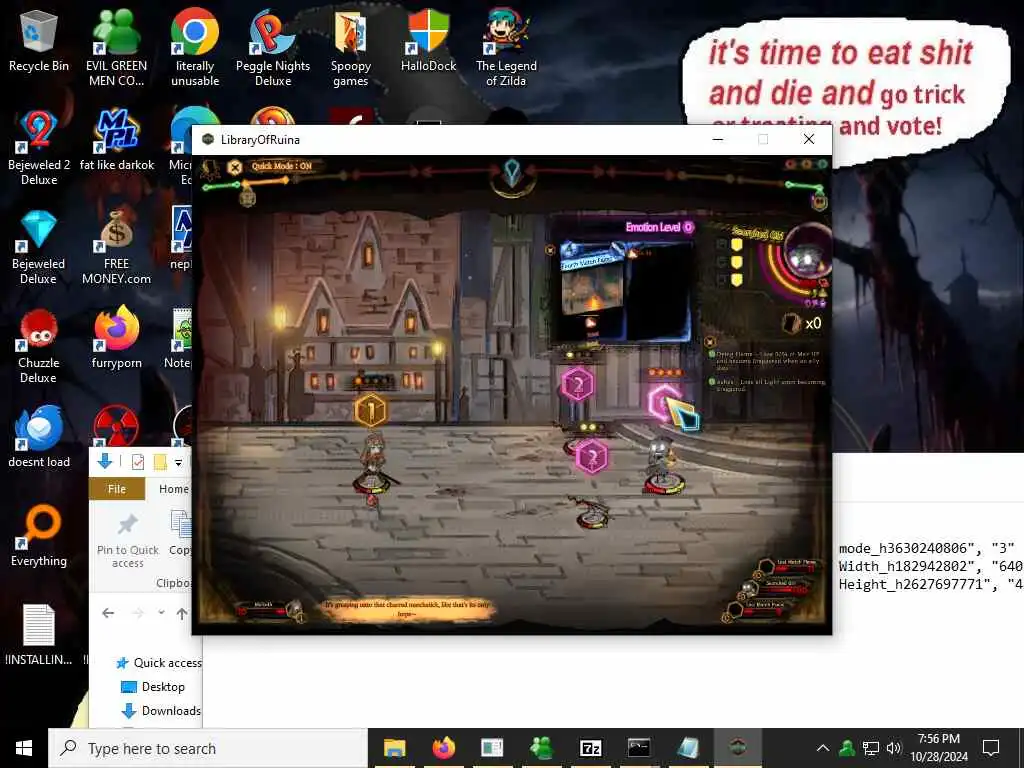Click the green men app on the taskbar
Viewport: 1024px width, 768px height.
[x=541, y=748]
